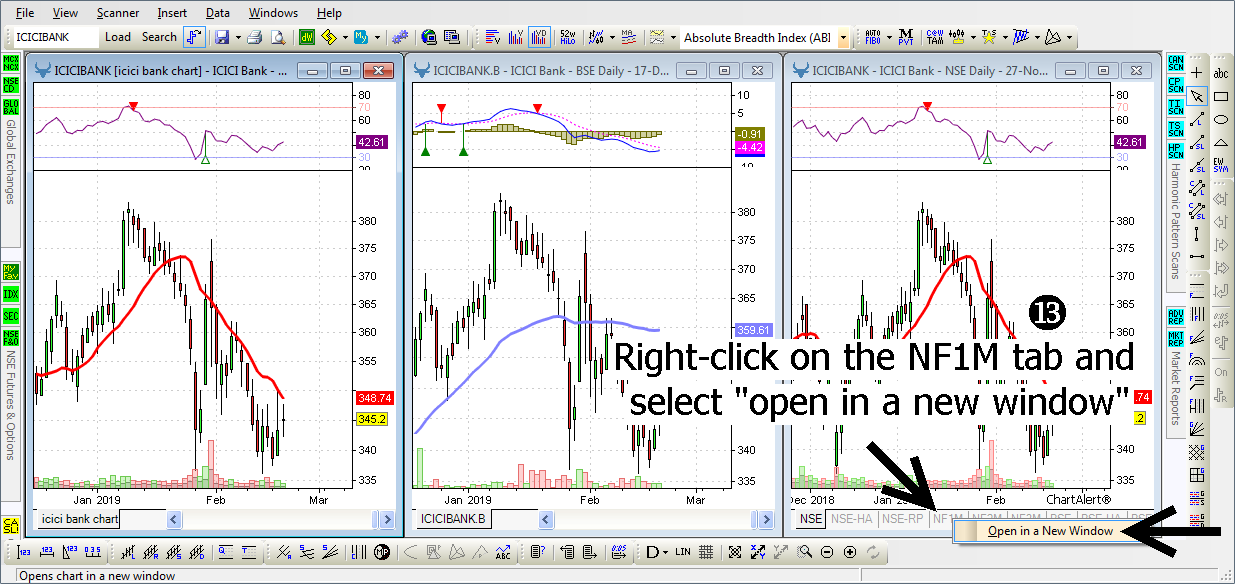Viewport: 1235px width, 584px height.
Task: Click the left chart's horizontal scrollbar right arrow
Action: (389, 519)
